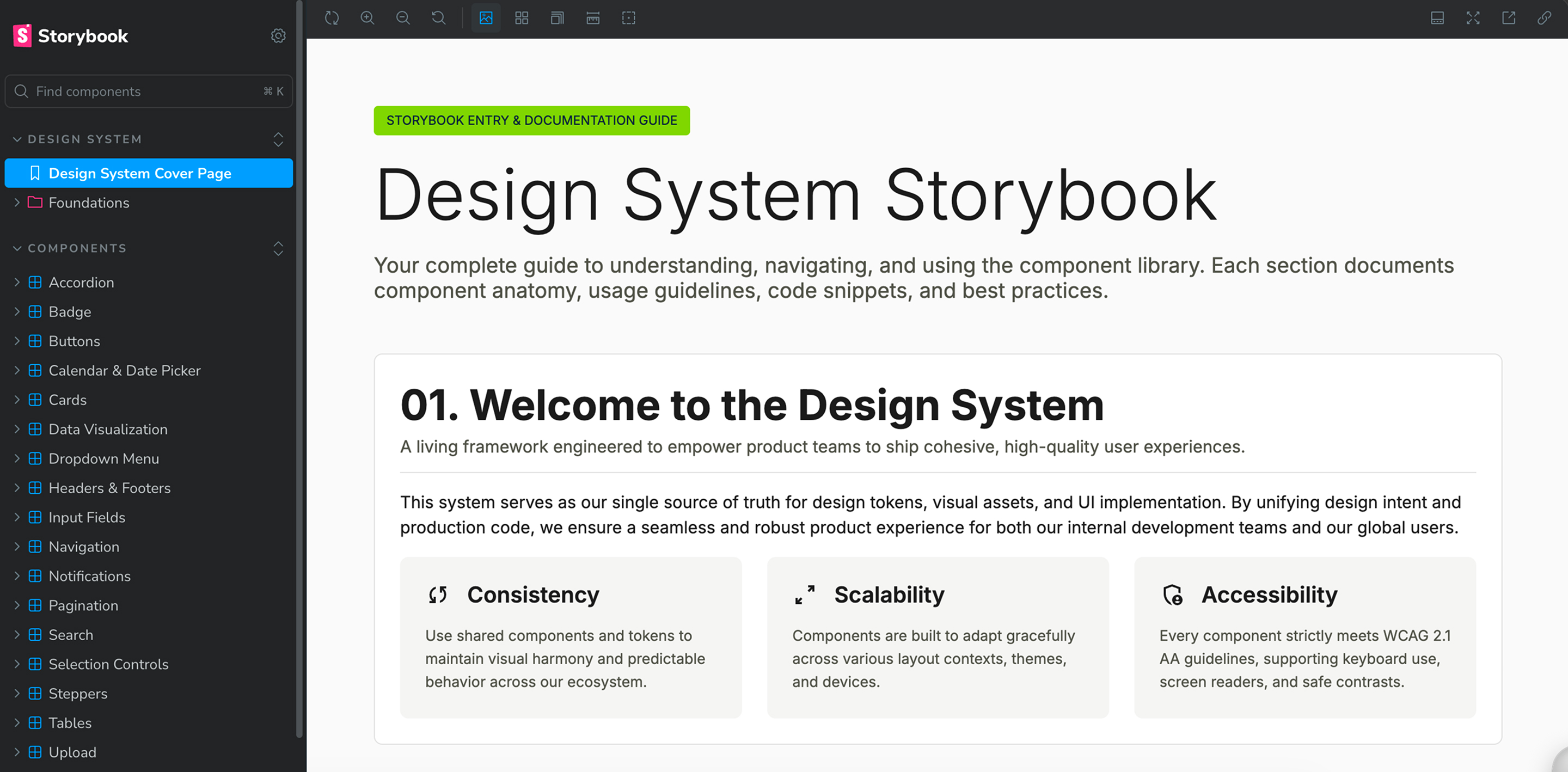Open Storybook settings gear

278,35
